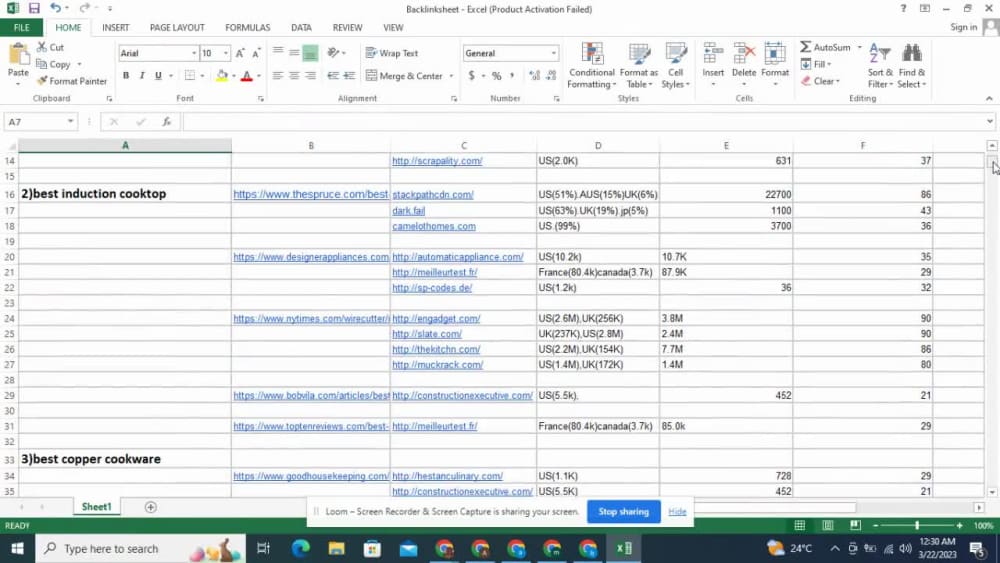Viewport: 1000px width, 563px height.
Task: Open Sort & Filter menu
Action: click(x=879, y=66)
